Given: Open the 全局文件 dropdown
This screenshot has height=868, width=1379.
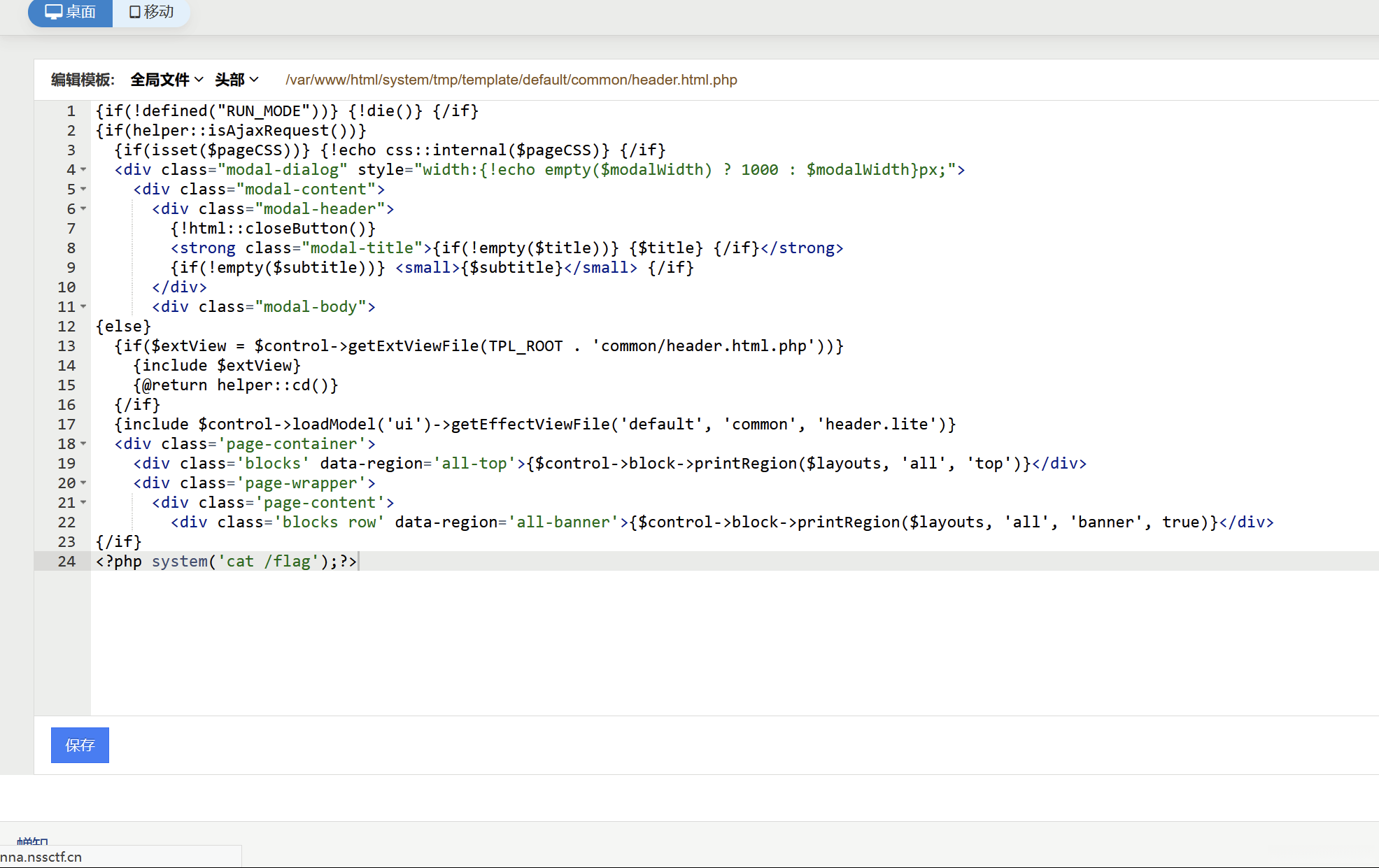Looking at the screenshot, I should coord(167,80).
